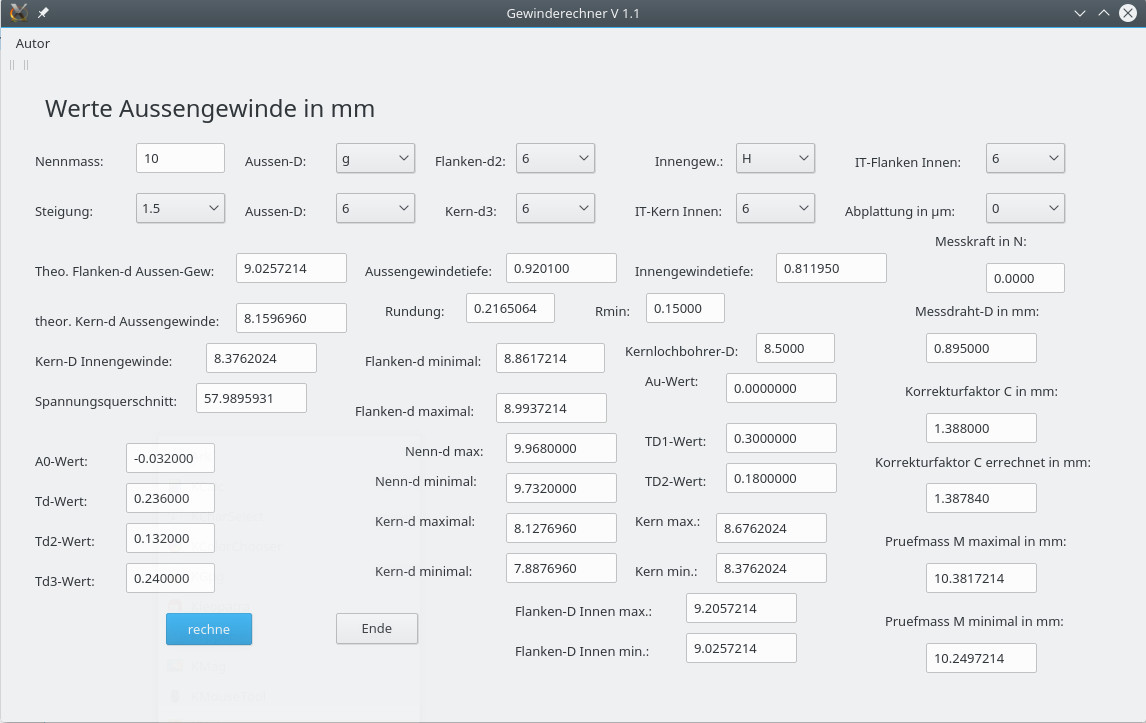The height and width of the screenshot is (723, 1146).
Task: Click the Au-Wert field
Action: (x=781, y=388)
